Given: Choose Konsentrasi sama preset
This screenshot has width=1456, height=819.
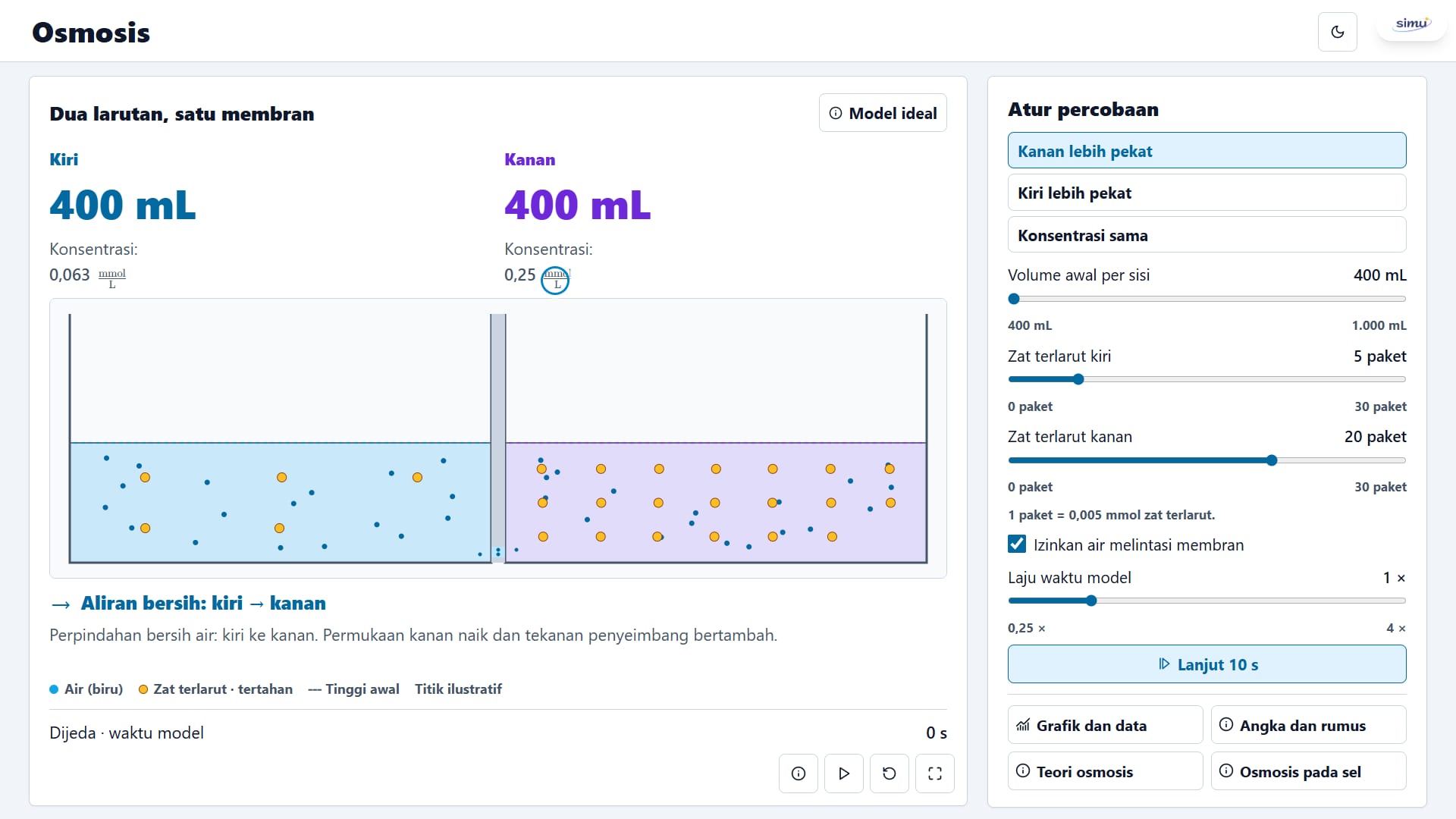Looking at the screenshot, I should (x=1207, y=235).
